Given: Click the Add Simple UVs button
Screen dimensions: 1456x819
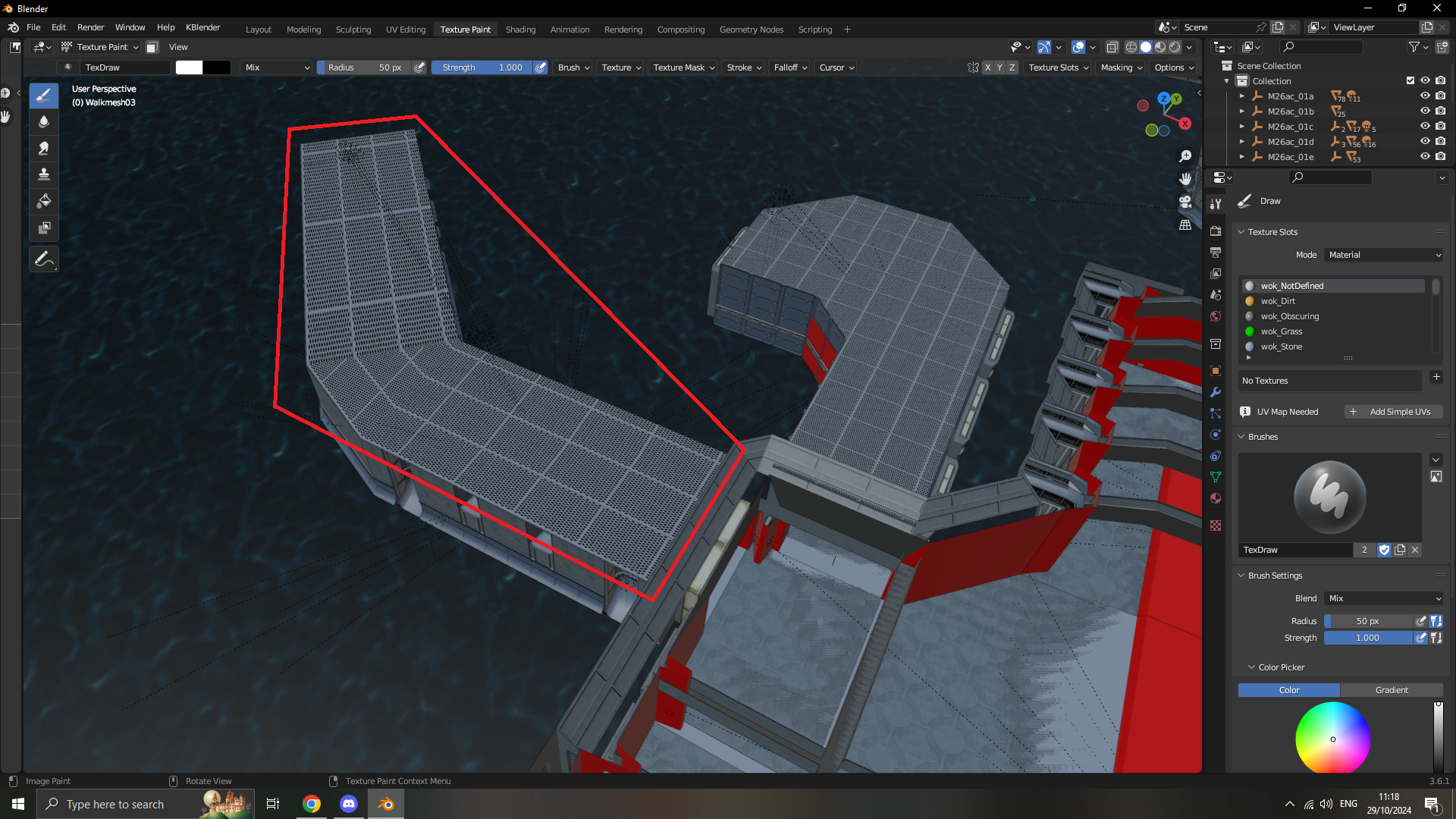Looking at the screenshot, I should click(1394, 412).
